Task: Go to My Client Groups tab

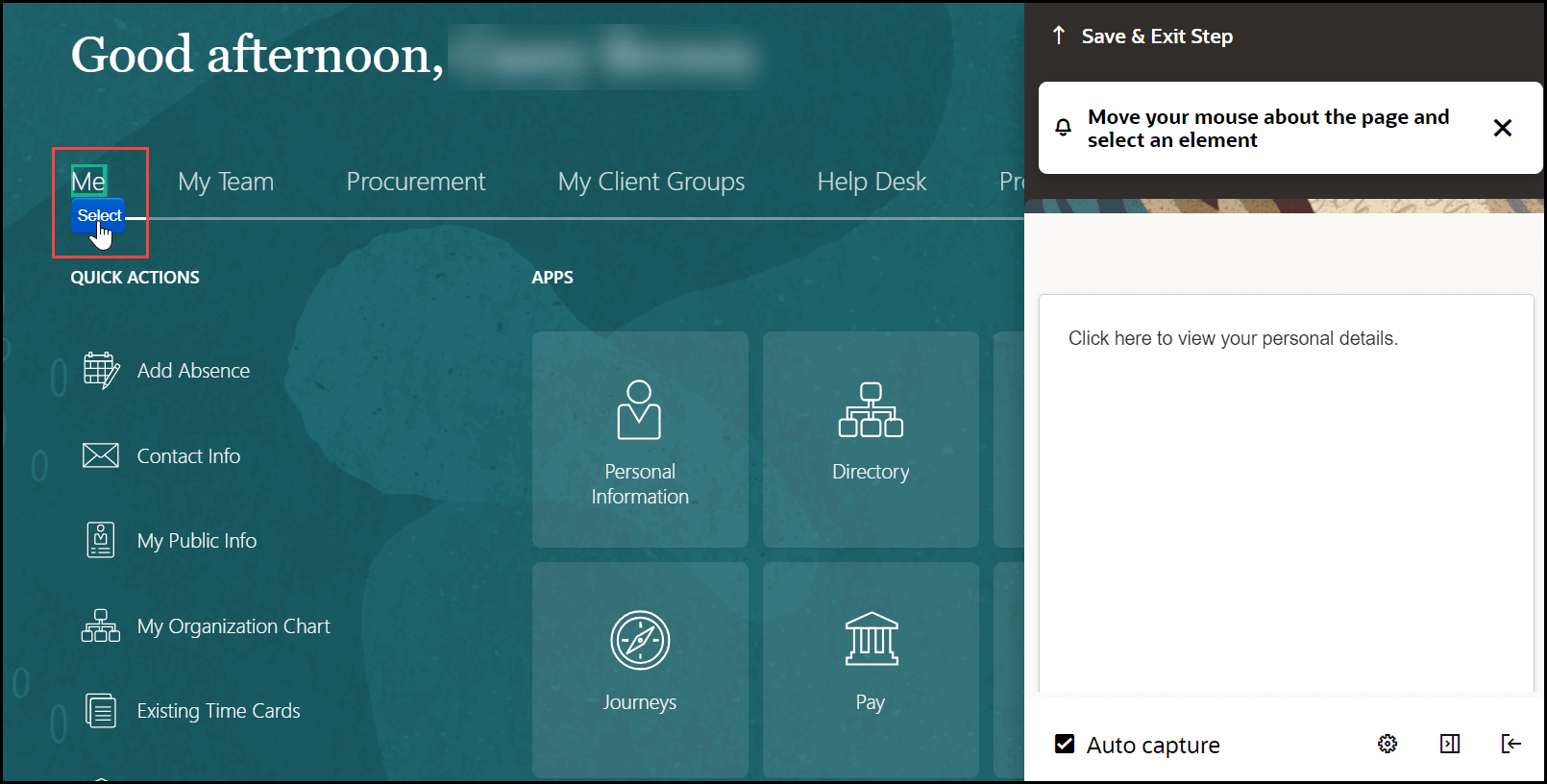Action: (x=651, y=182)
